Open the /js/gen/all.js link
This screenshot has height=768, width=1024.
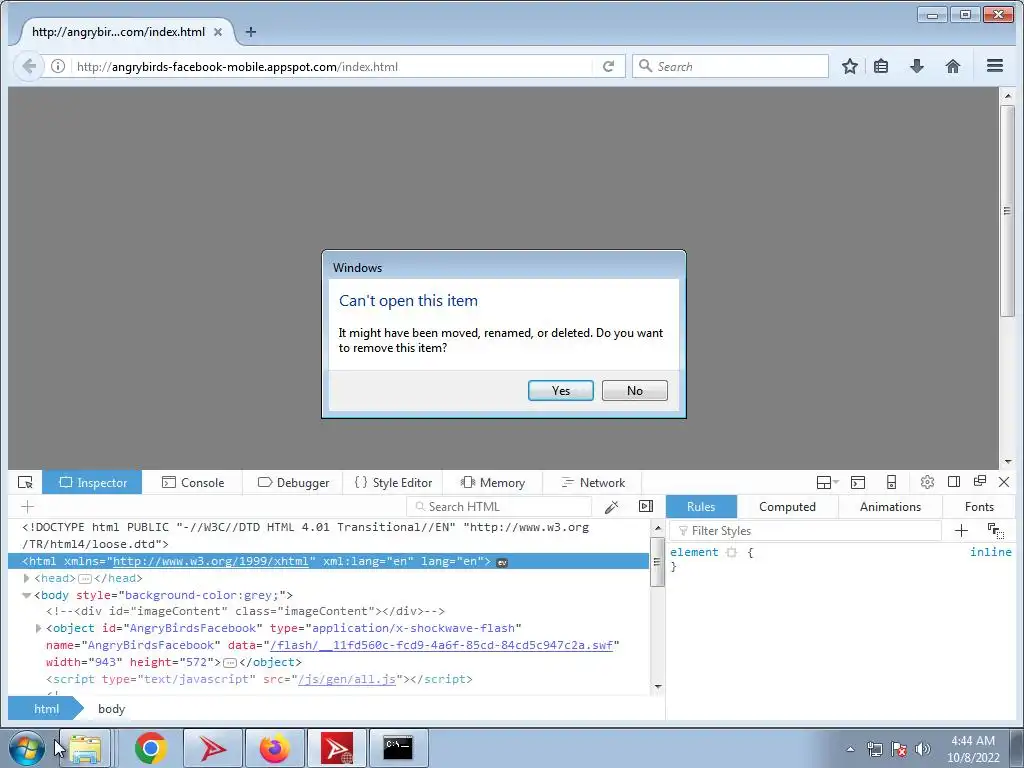347,679
